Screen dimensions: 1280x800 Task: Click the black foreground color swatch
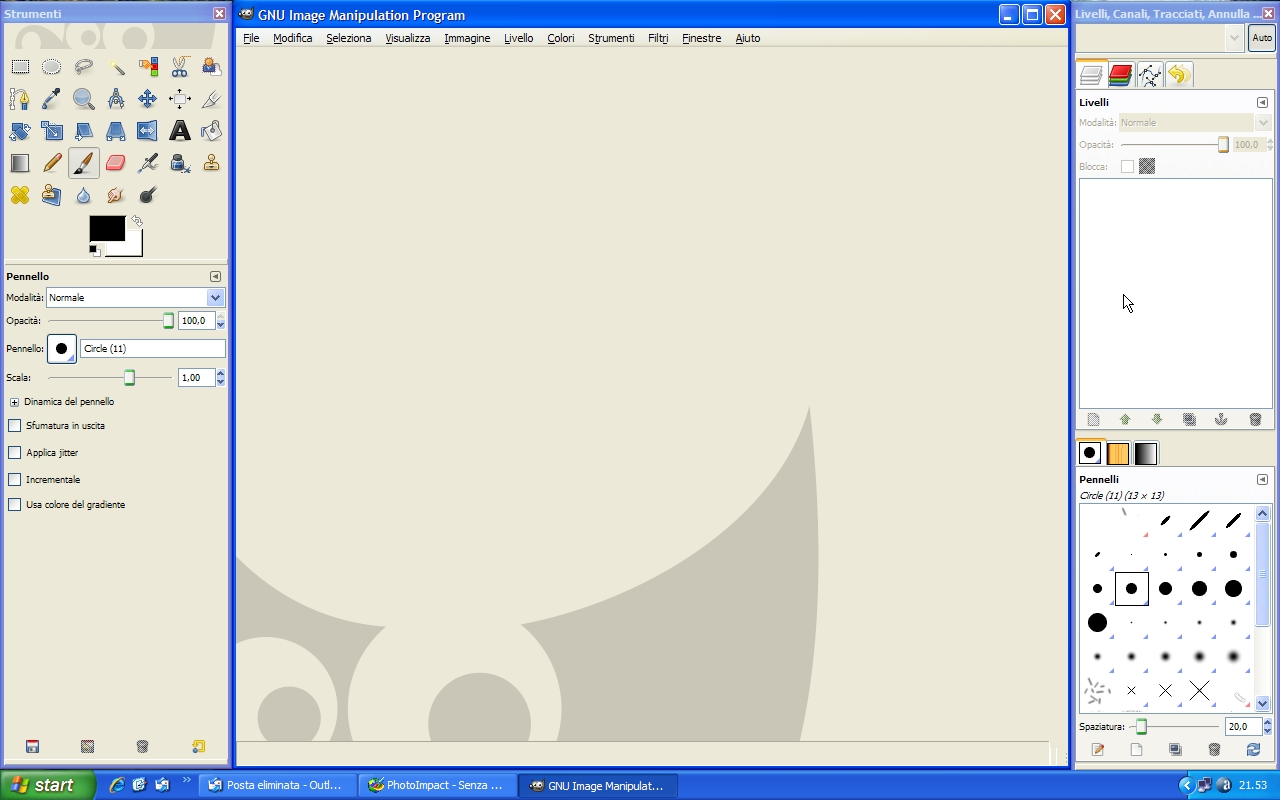pyautogui.click(x=105, y=228)
